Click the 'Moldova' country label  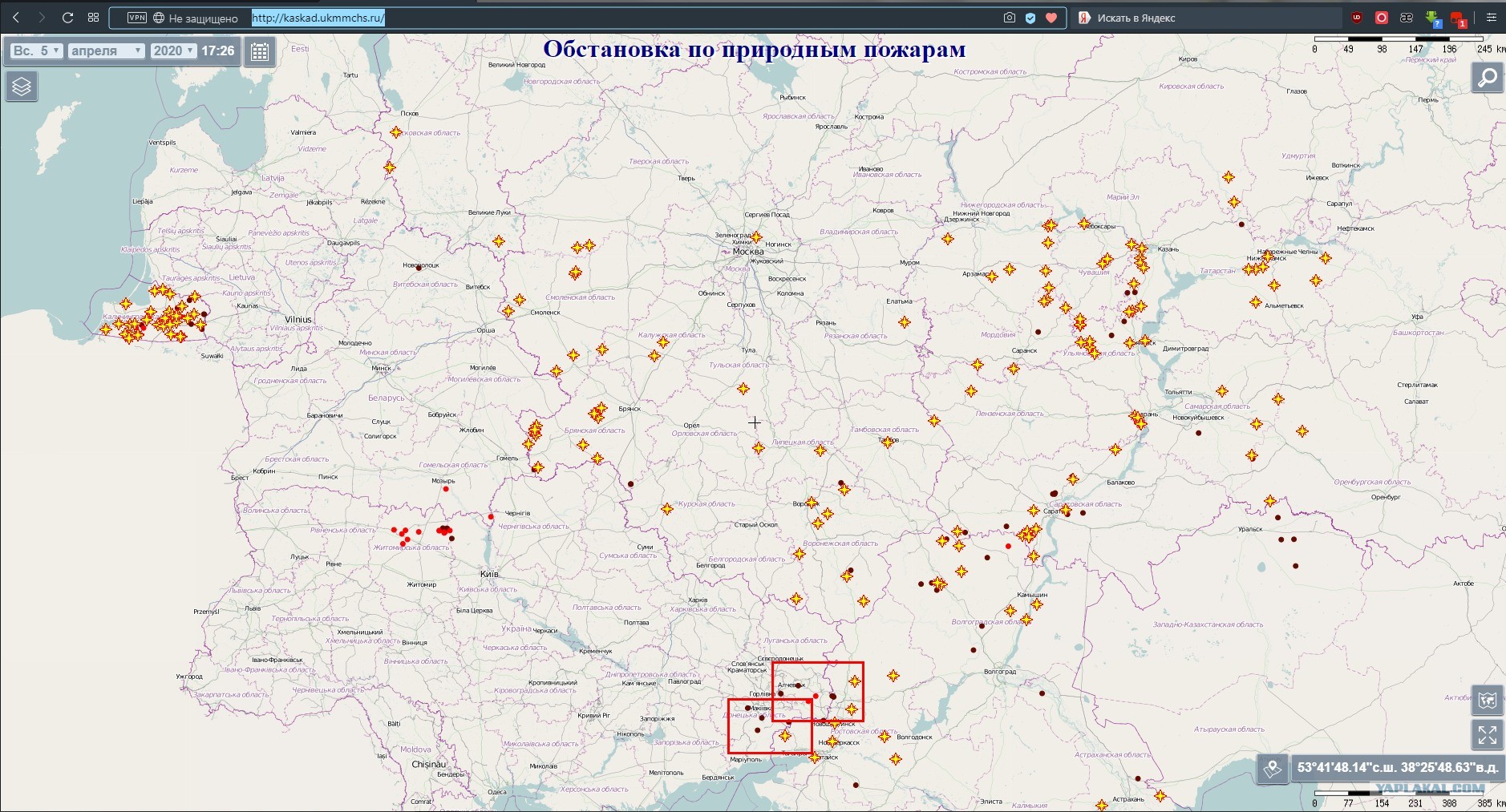[x=415, y=749]
